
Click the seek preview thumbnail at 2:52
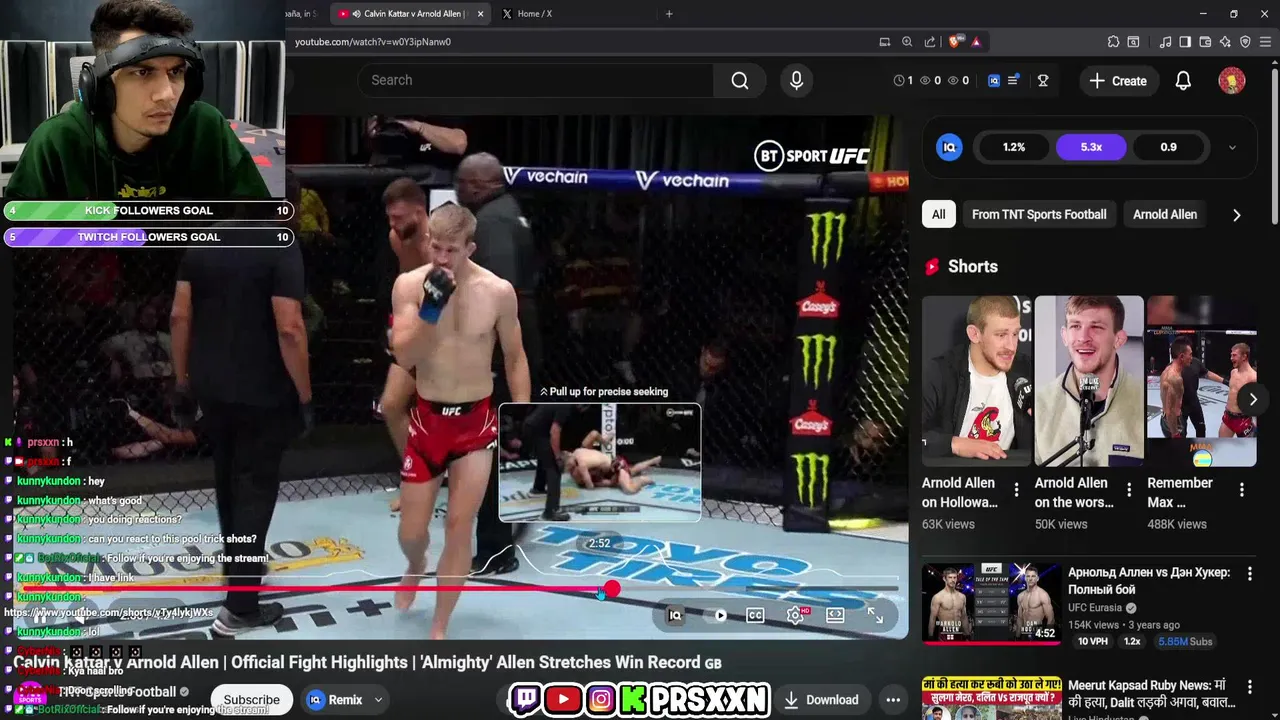[600, 462]
